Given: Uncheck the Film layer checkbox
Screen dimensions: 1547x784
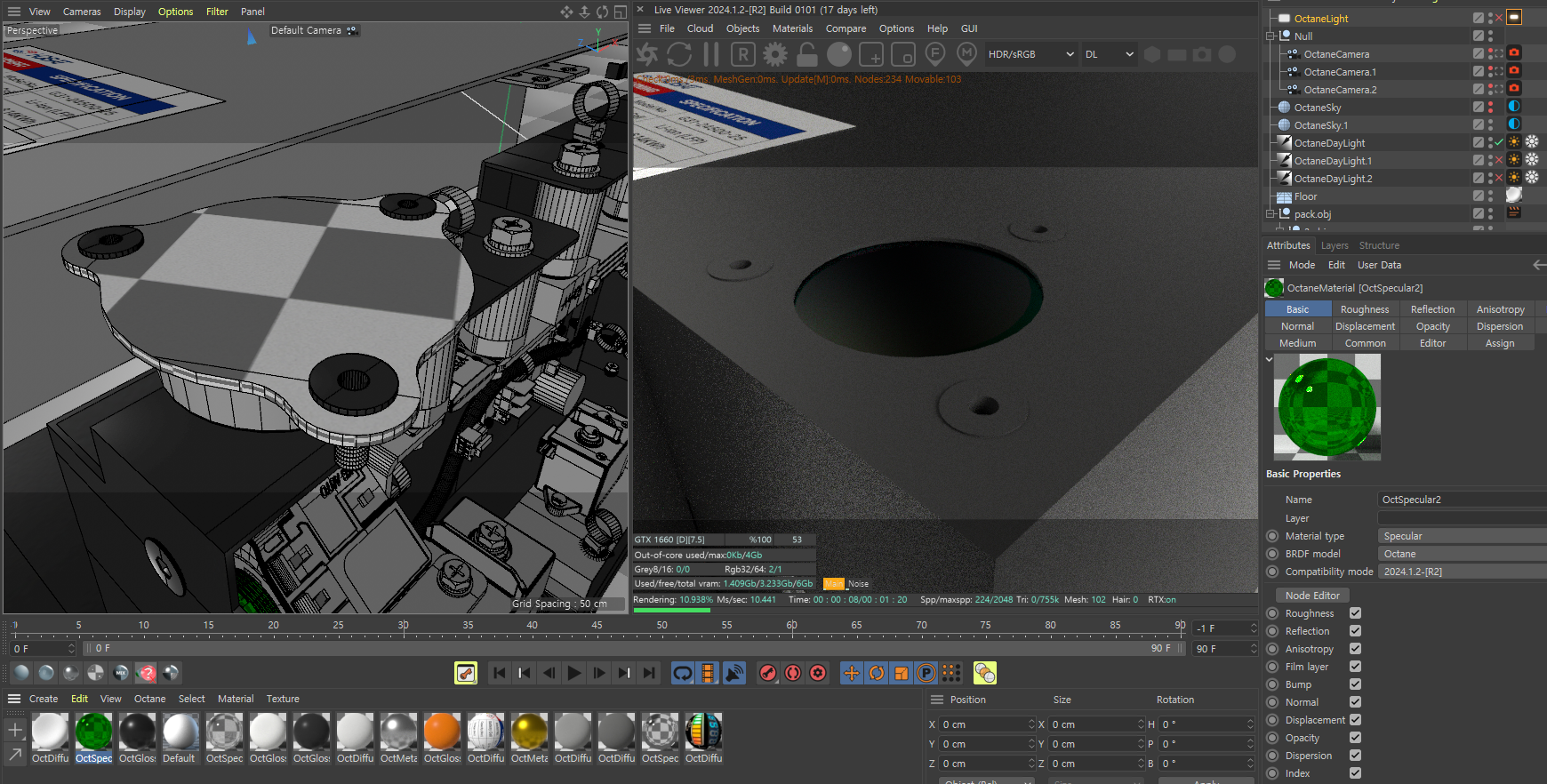Looking at the screenshot, I should pyautogui.click(x=1355, y=667).
